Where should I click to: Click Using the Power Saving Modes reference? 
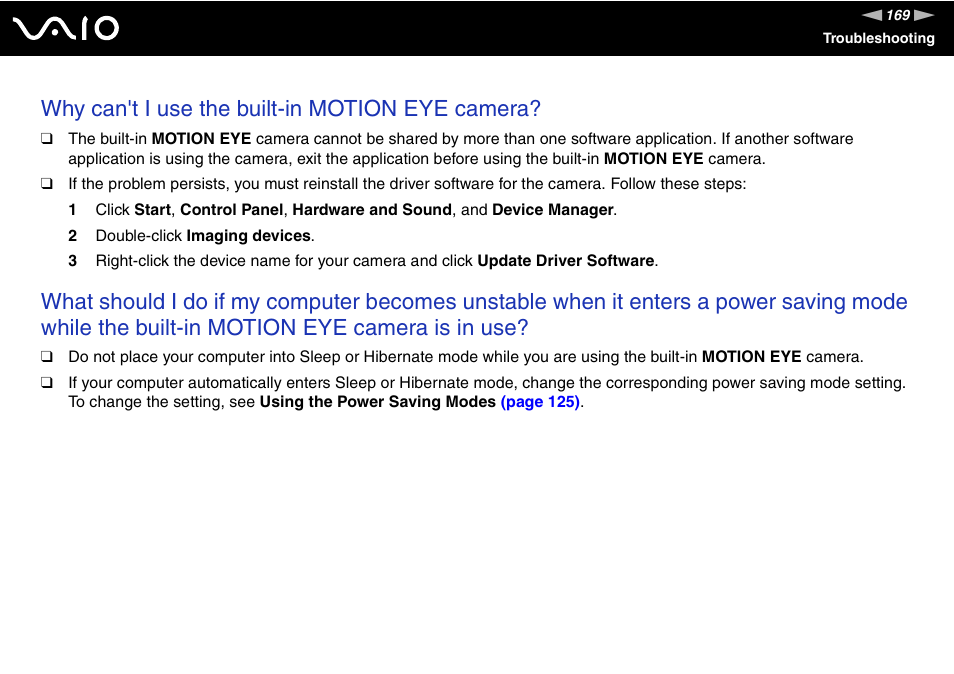click(378, 401)
